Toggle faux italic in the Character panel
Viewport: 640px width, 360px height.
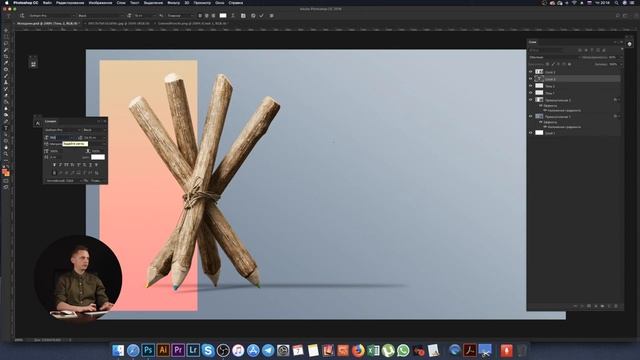point(60,164)
